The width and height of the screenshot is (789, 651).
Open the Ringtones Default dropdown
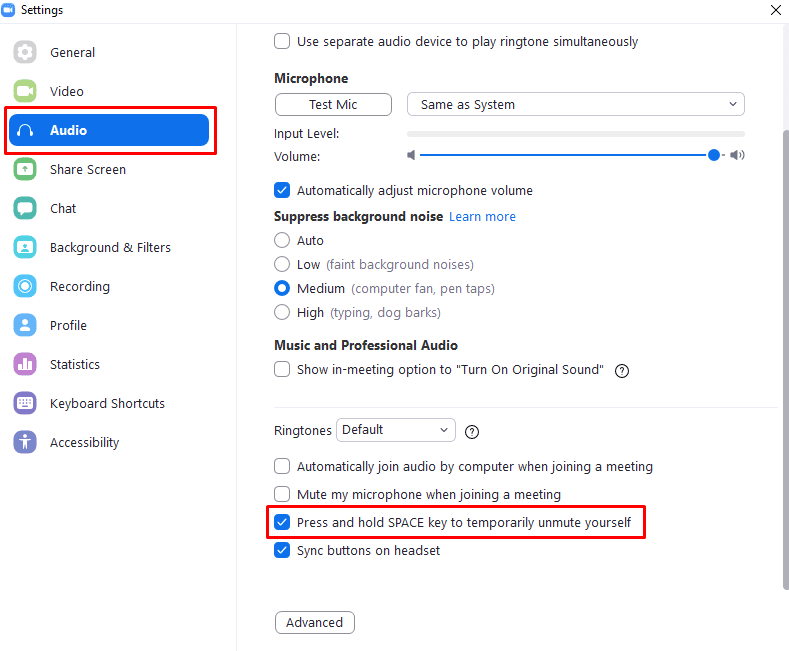[396, 430]
